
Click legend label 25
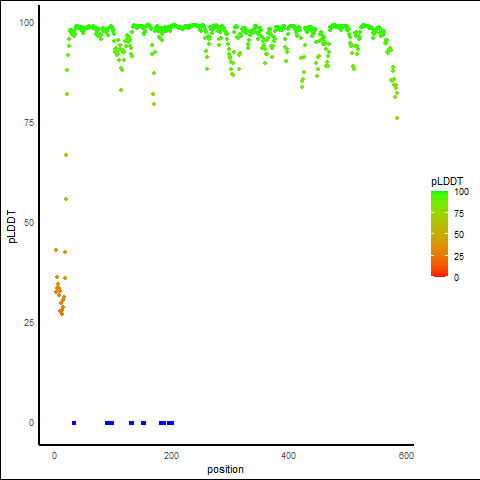[x=459, y=257]
